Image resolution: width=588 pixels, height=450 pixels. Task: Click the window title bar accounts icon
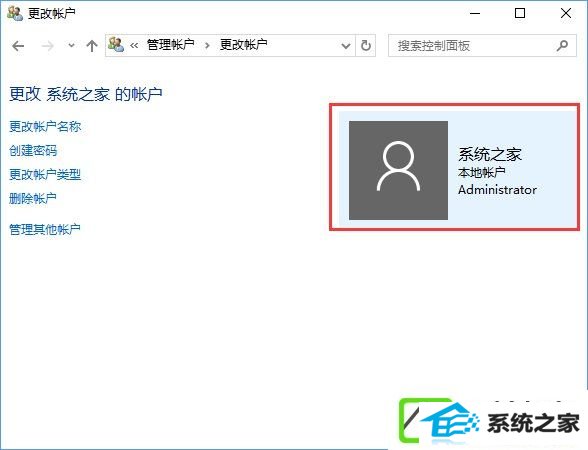tap(15, 14)
